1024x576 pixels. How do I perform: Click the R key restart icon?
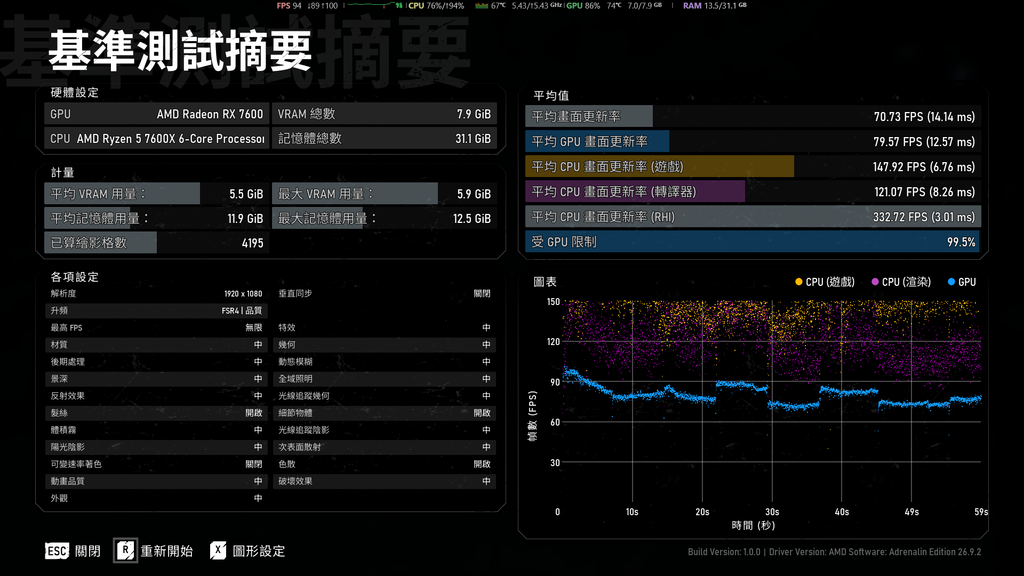(125, 551)
